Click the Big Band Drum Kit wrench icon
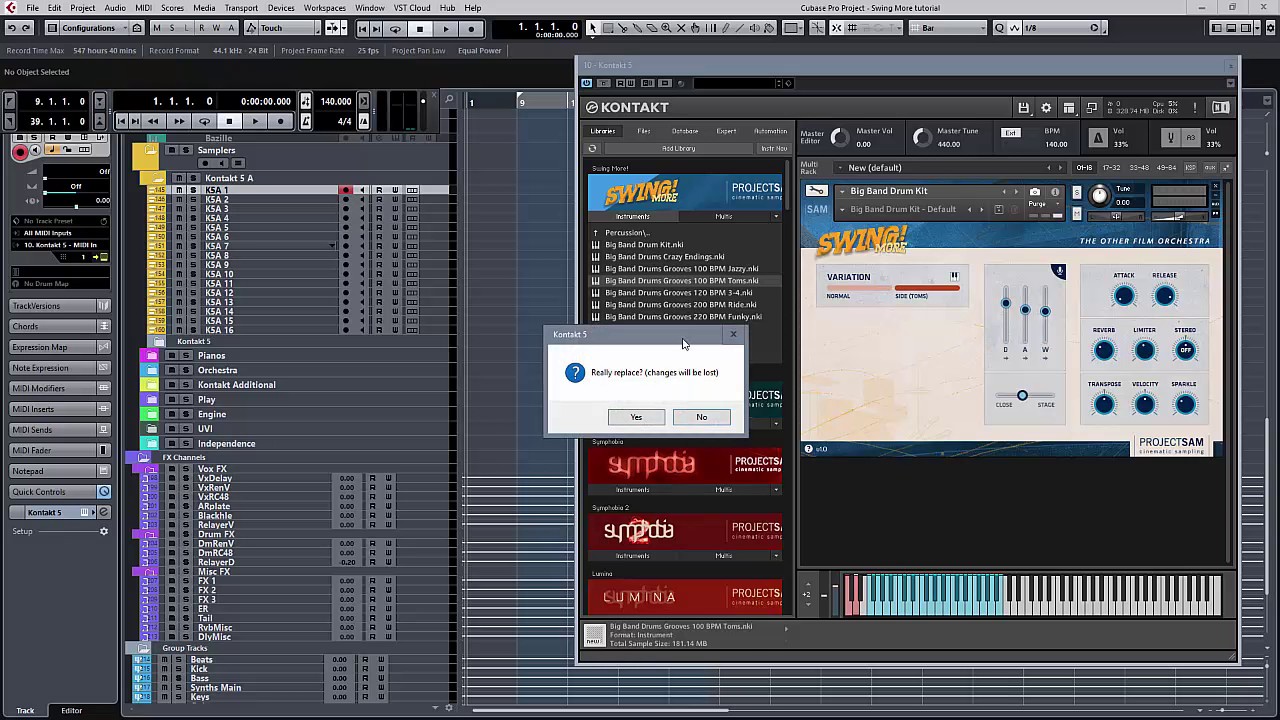 point(817,191)
